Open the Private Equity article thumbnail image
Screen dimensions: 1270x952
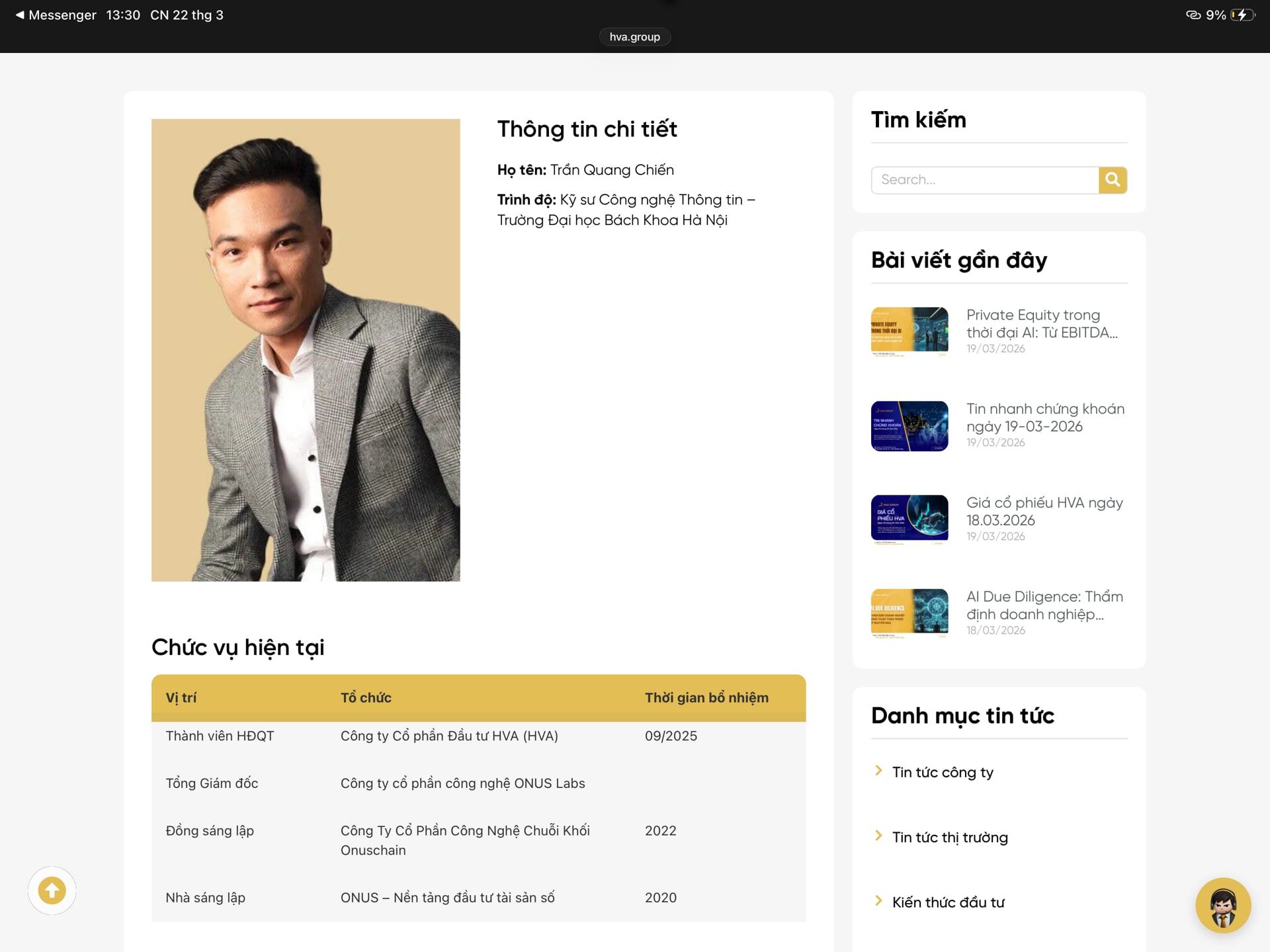tap(909, 331)
